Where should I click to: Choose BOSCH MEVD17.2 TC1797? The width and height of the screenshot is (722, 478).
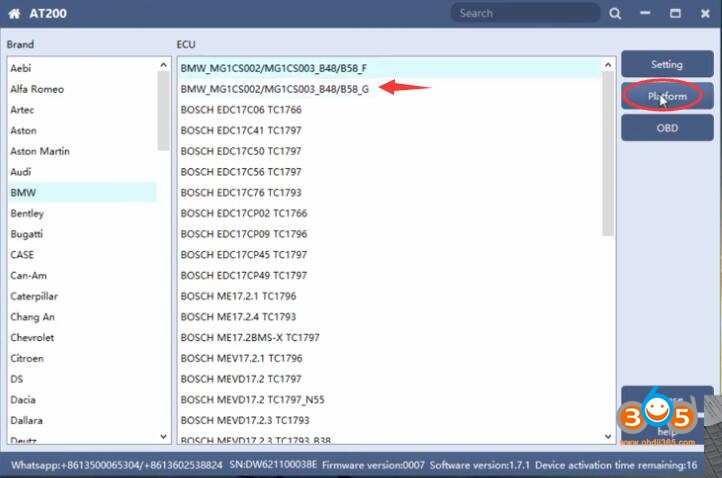pos(390,379)
